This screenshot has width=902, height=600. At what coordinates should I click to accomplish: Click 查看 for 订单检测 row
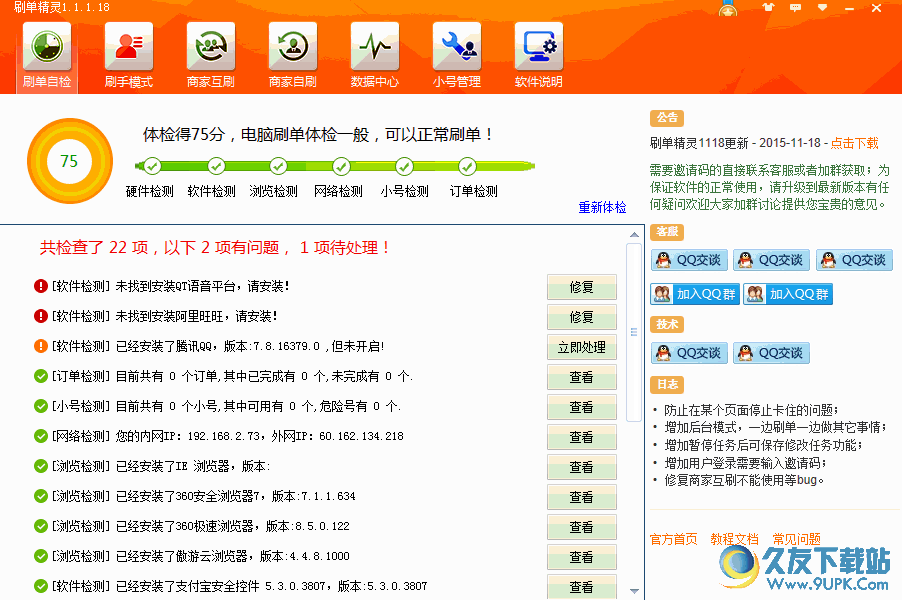coord(582,377)
